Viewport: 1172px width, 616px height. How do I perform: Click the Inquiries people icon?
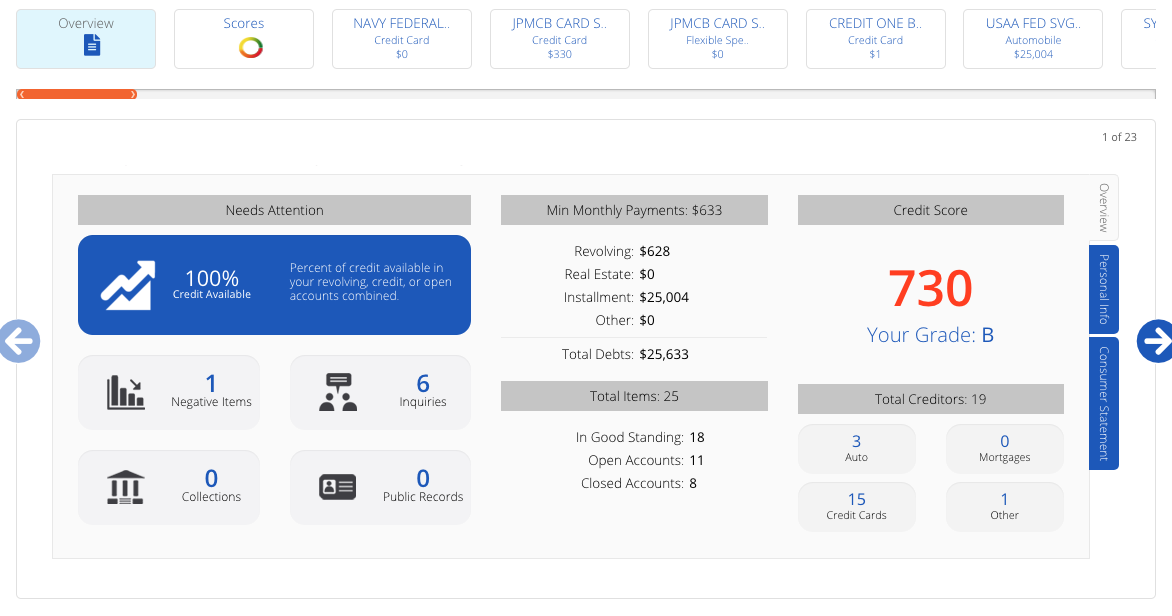click(x=338, y=392)
